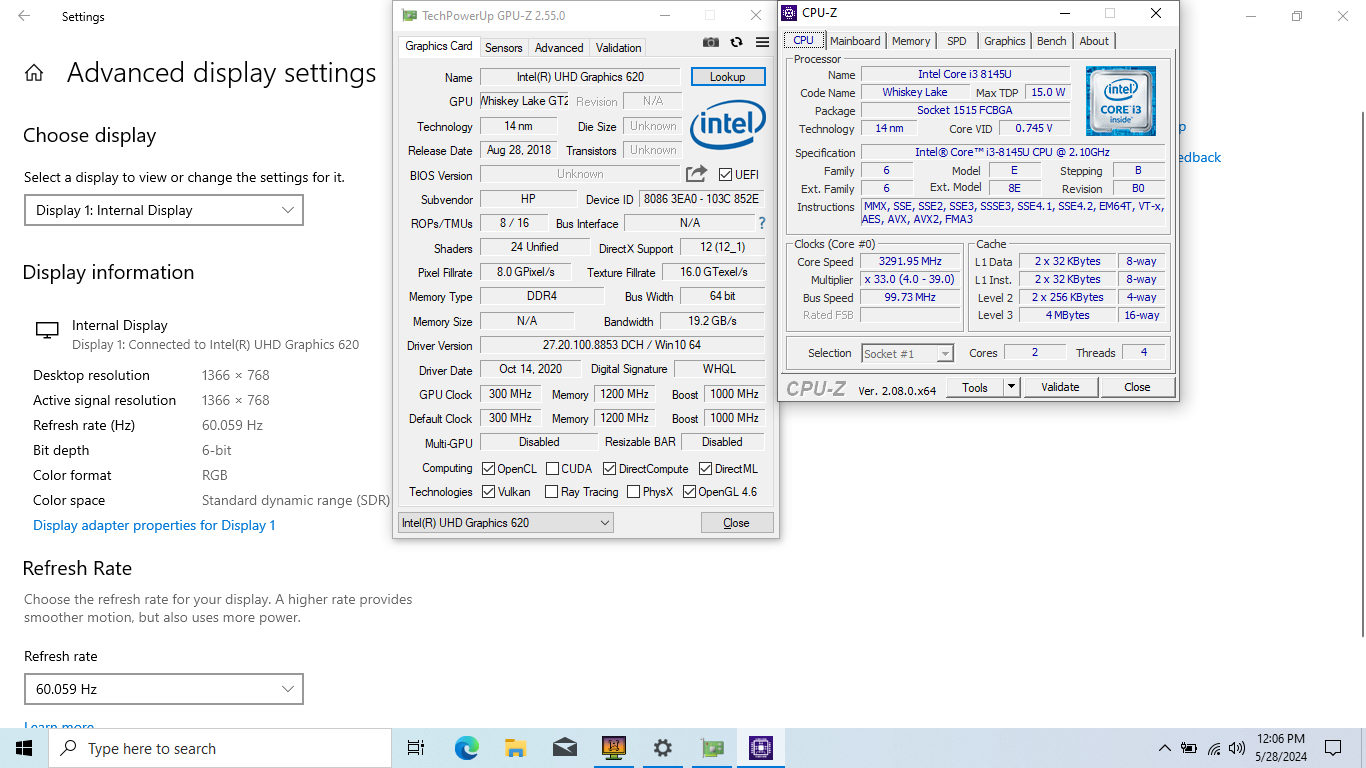This screenshot has width=1366, height=768.
Task: Click the Tools button in CPU-Z
Action: pyautogui.click(x=975, y=387)
